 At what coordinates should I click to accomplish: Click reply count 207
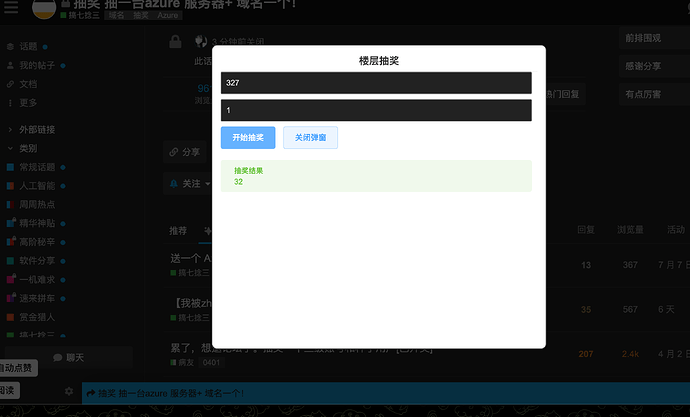tap(586, 354)
